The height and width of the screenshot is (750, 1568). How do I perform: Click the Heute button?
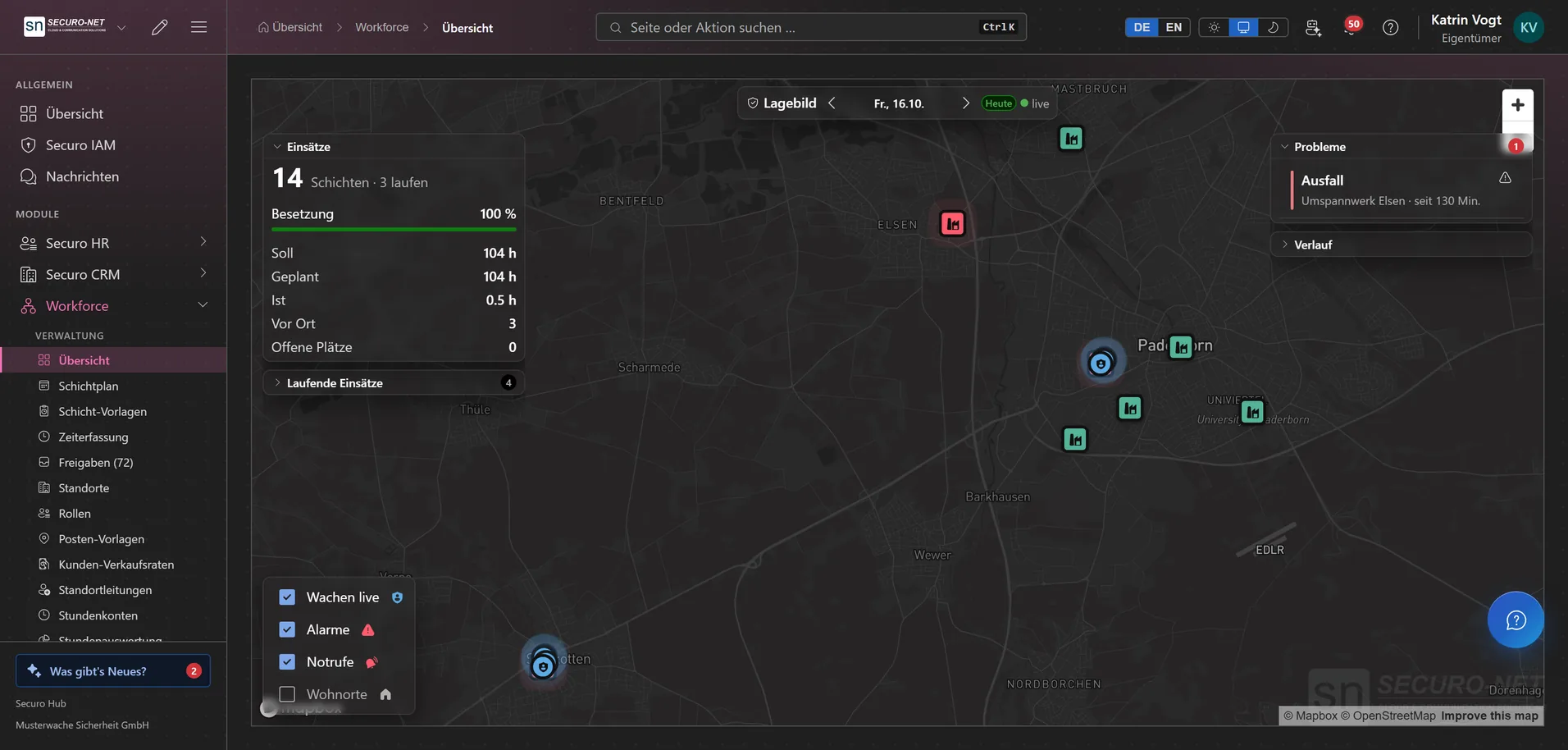pyautogui.click(x=998, y=103)
